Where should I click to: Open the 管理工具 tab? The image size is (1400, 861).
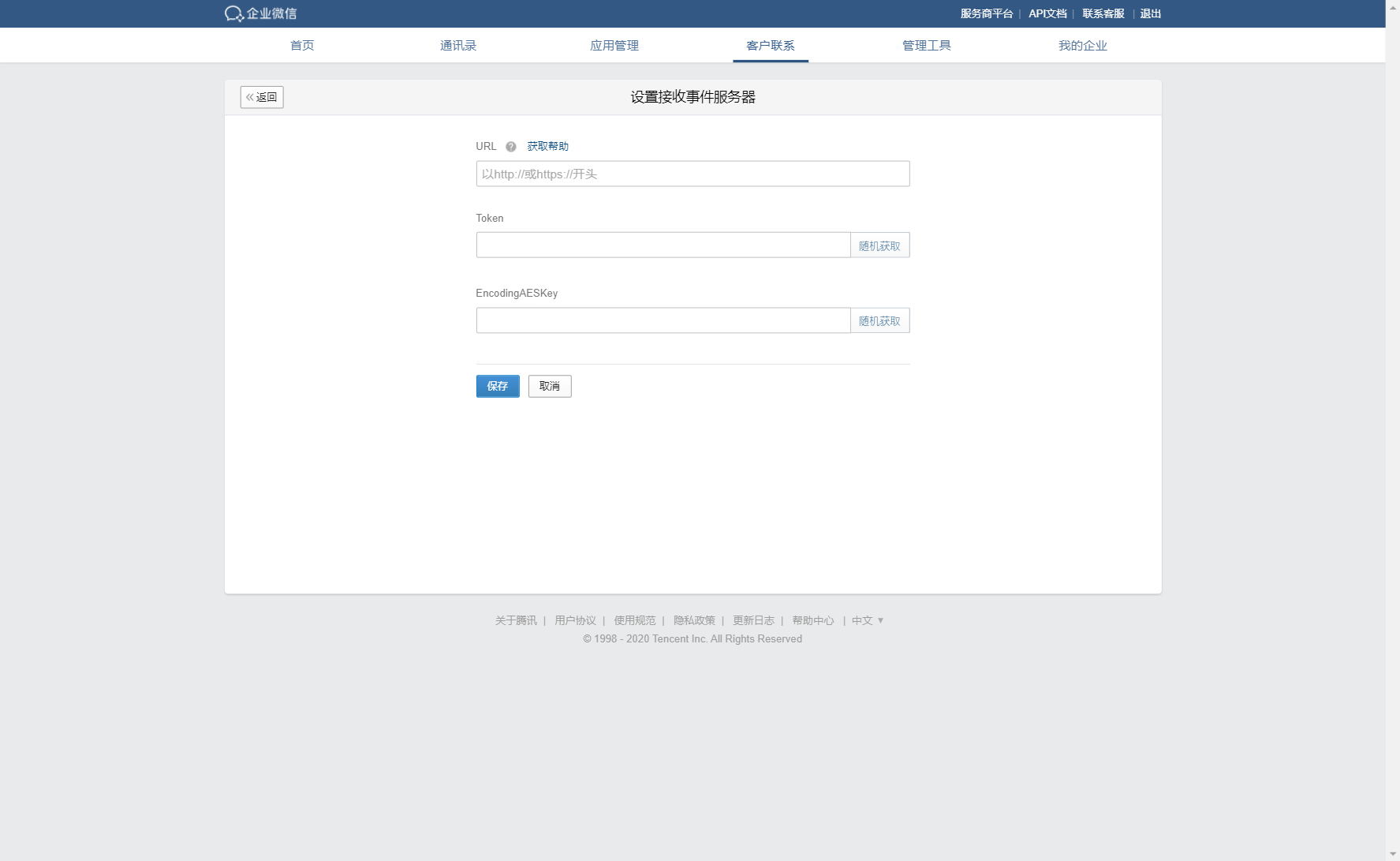(x=927, y=46)
